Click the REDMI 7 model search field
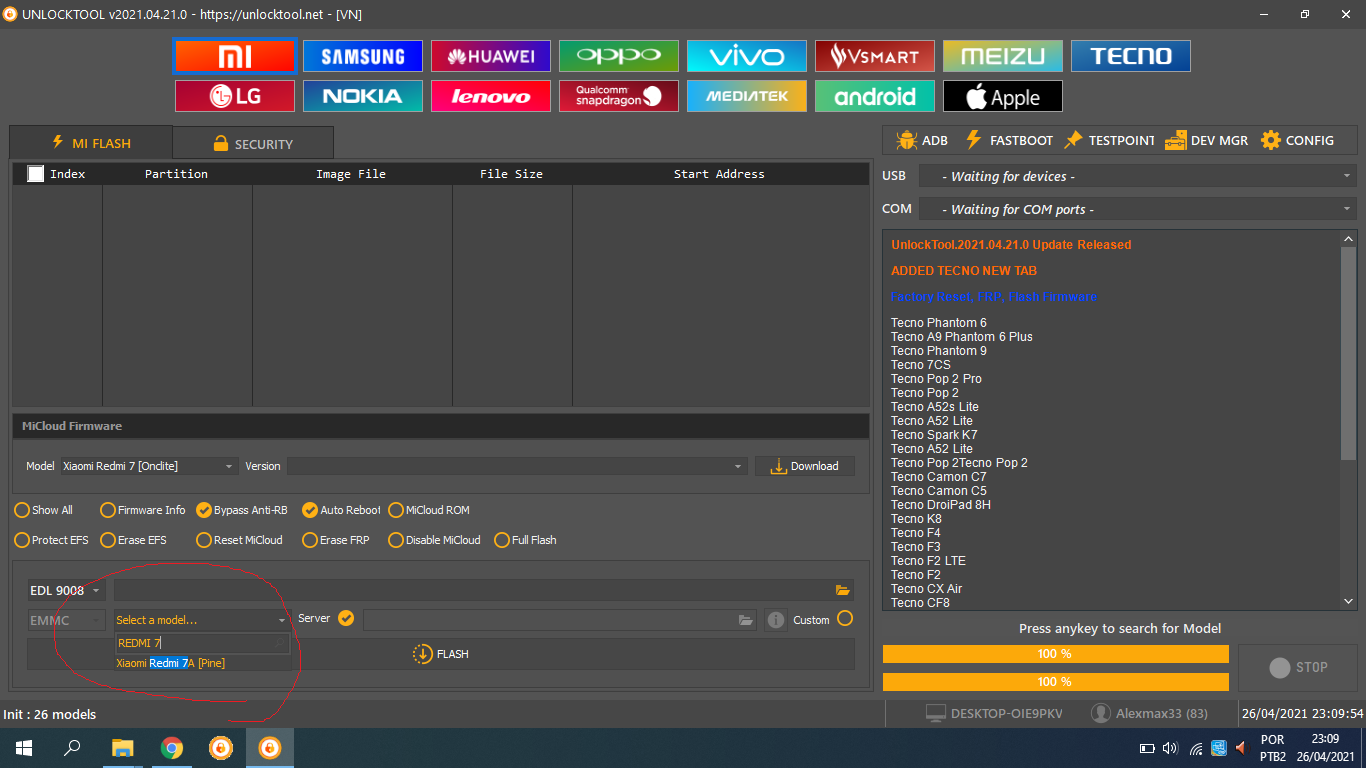The width and height of the screenshot is (1366, 768). click(x=202, y=643)
